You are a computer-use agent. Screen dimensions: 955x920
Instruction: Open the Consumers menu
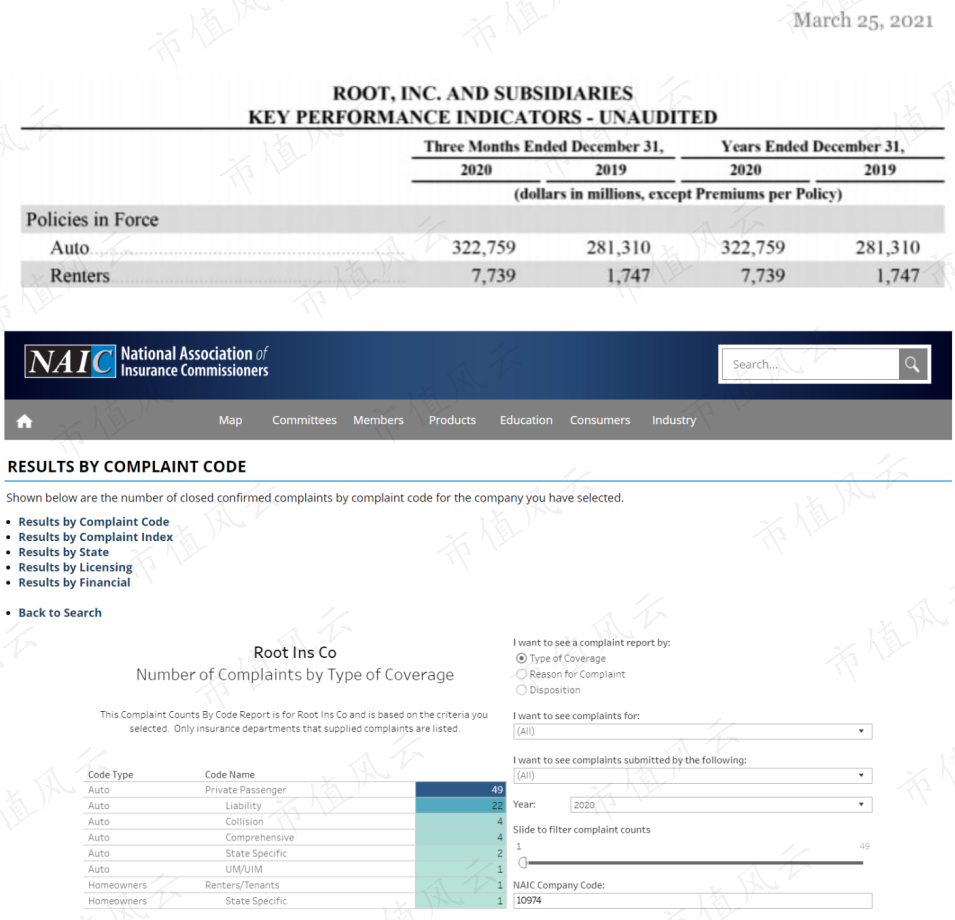click(600, 420)
